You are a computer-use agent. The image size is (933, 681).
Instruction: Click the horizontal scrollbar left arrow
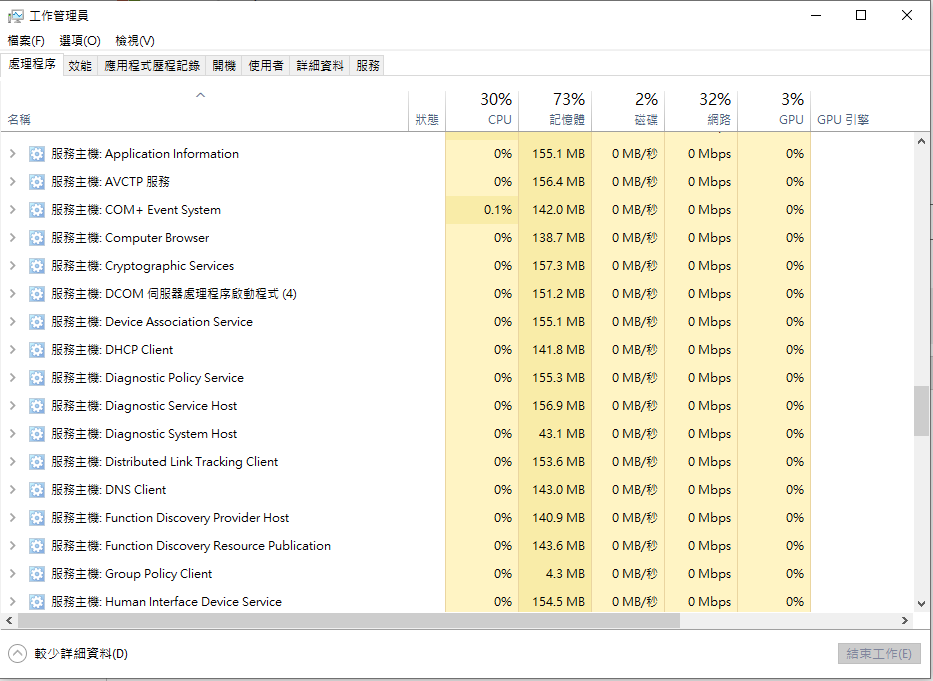coord(9,620)
